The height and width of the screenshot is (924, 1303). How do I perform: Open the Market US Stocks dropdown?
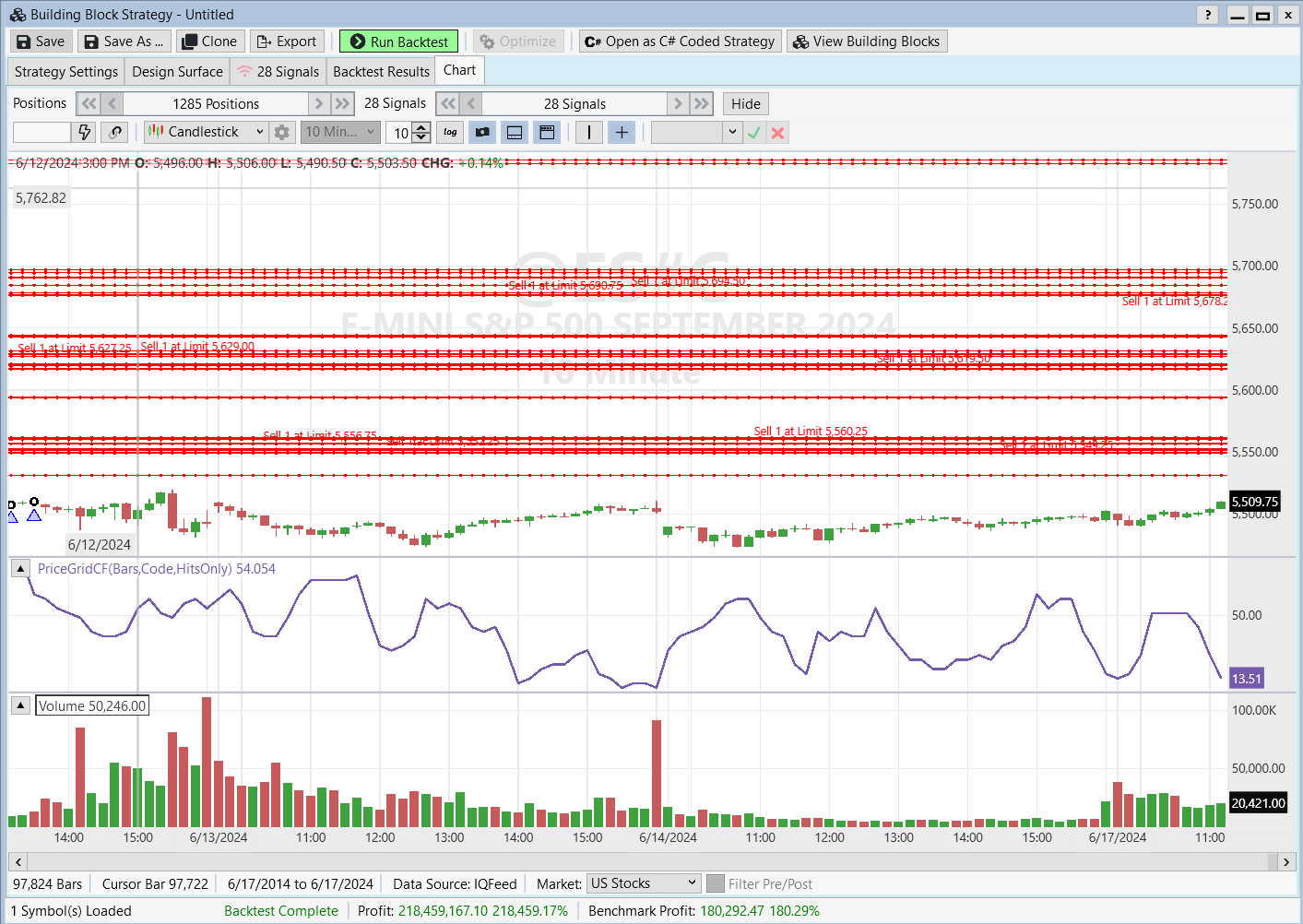644,883
